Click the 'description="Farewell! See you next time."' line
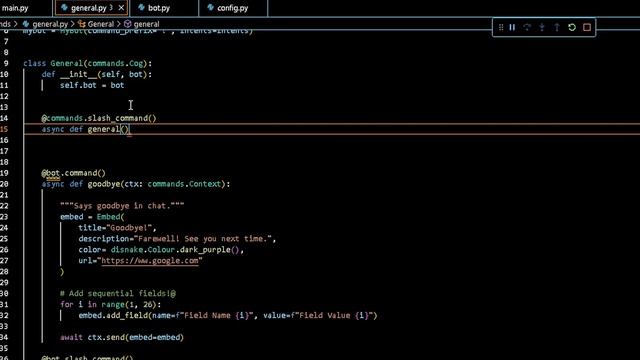640x360 pixels. (177, 239)
